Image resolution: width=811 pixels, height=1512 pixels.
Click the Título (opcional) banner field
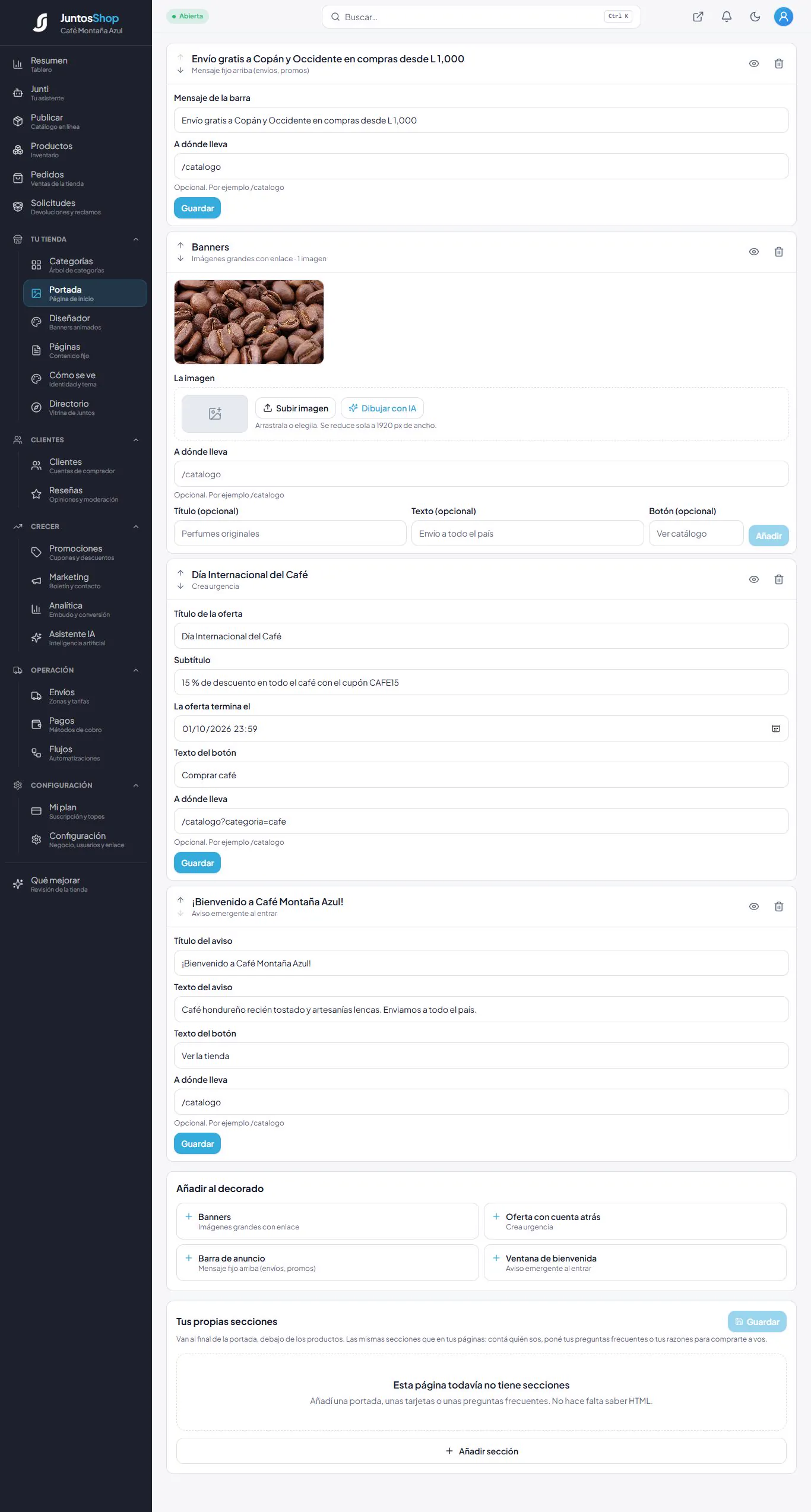point(290,533)
